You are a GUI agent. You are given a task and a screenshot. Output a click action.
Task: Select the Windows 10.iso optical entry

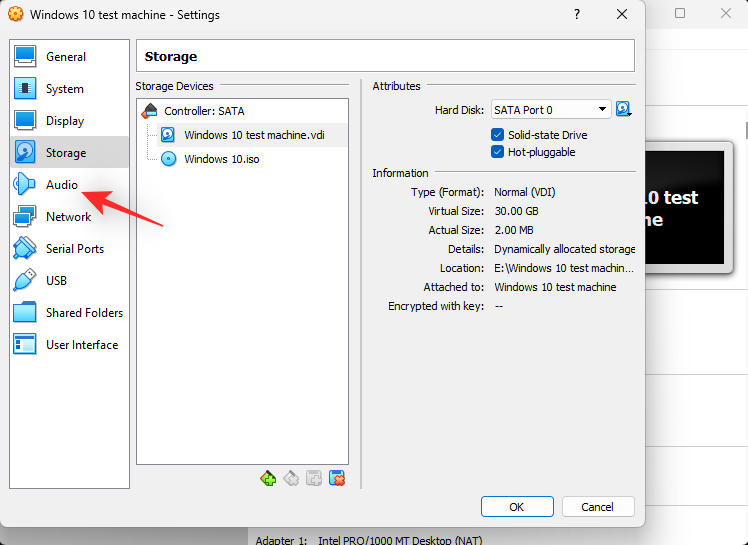coord(222,159)
